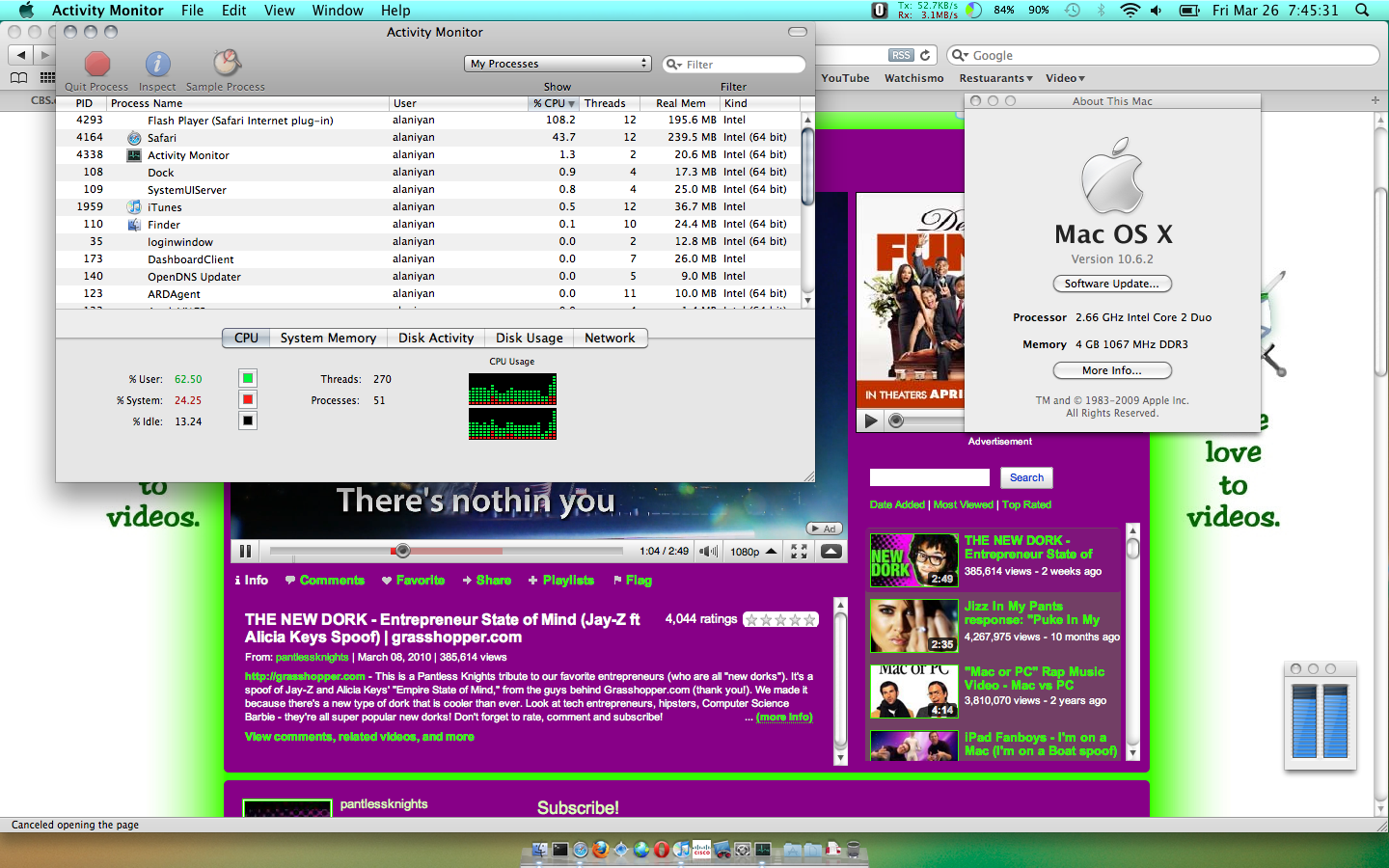
Task: Click Safari's reload page icon
Action: coord(925,56)
